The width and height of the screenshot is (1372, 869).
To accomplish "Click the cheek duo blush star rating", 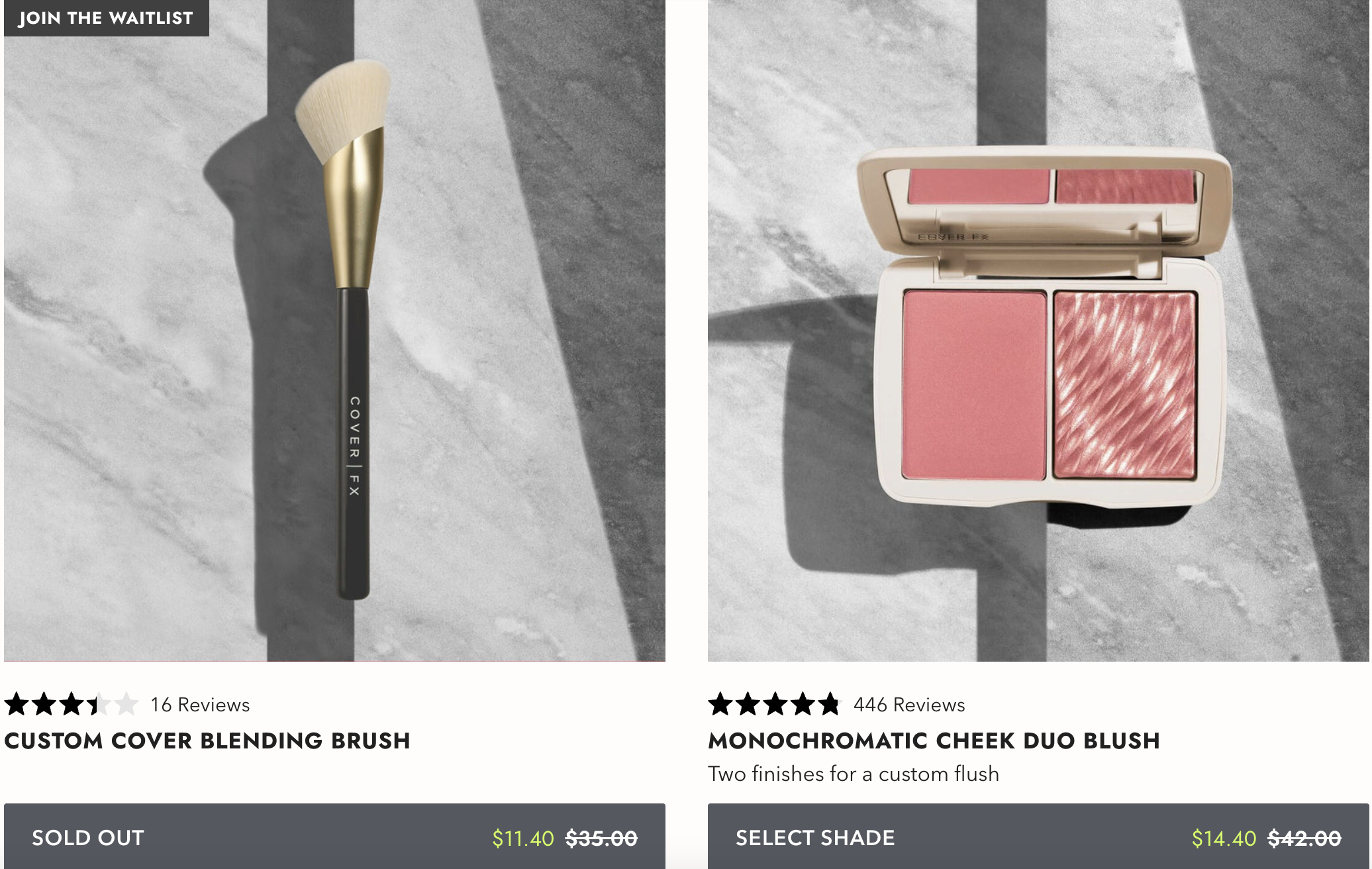I will click(x=774, y=704).
